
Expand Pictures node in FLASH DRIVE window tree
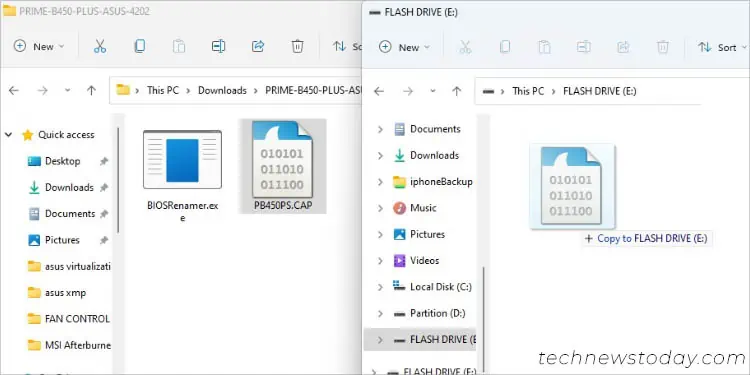(x=380, y=234)
